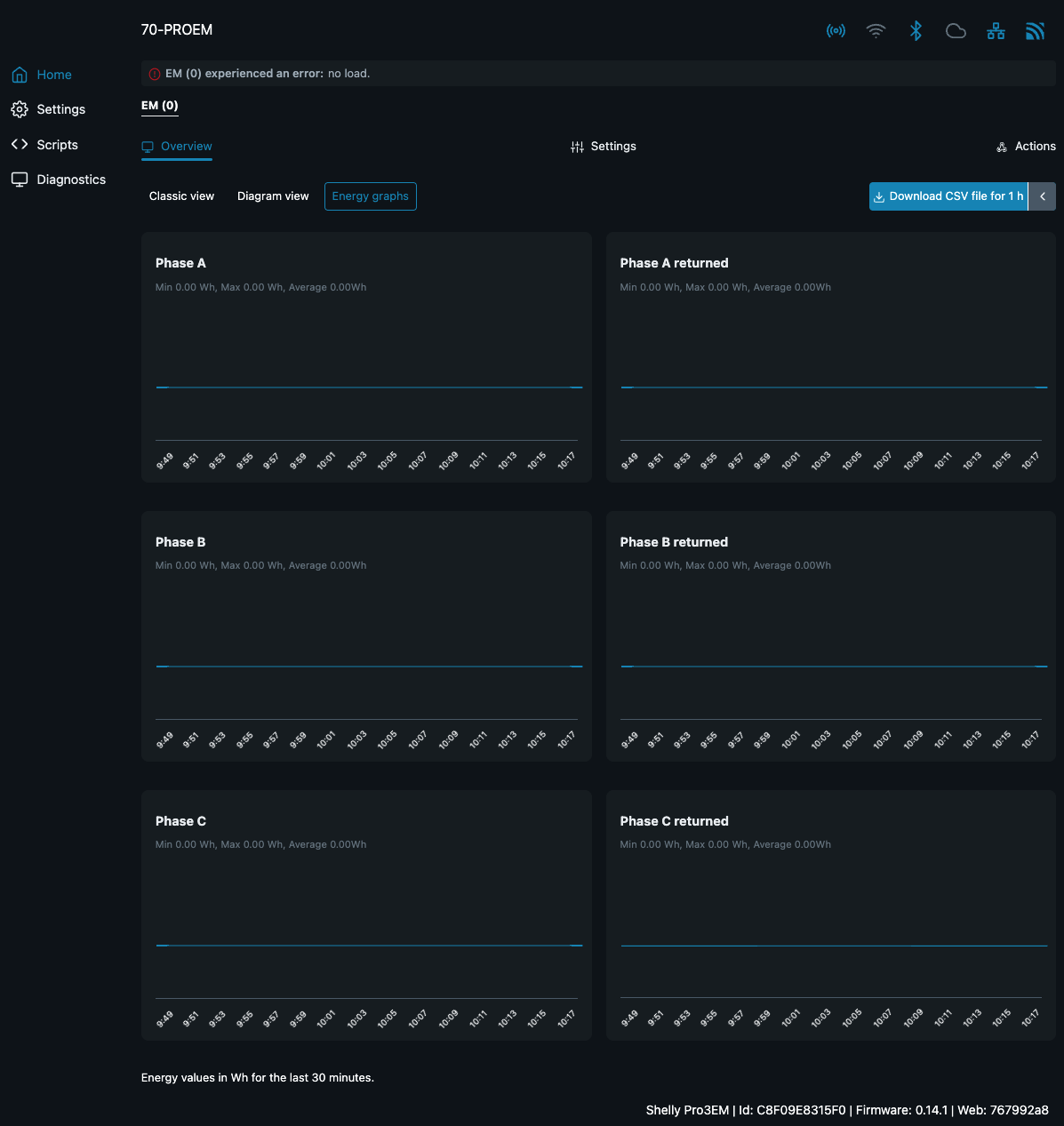Open the EM Settings tab
The height and width of the screenshot is (1126, 1064).
click(x=604, y=147)
